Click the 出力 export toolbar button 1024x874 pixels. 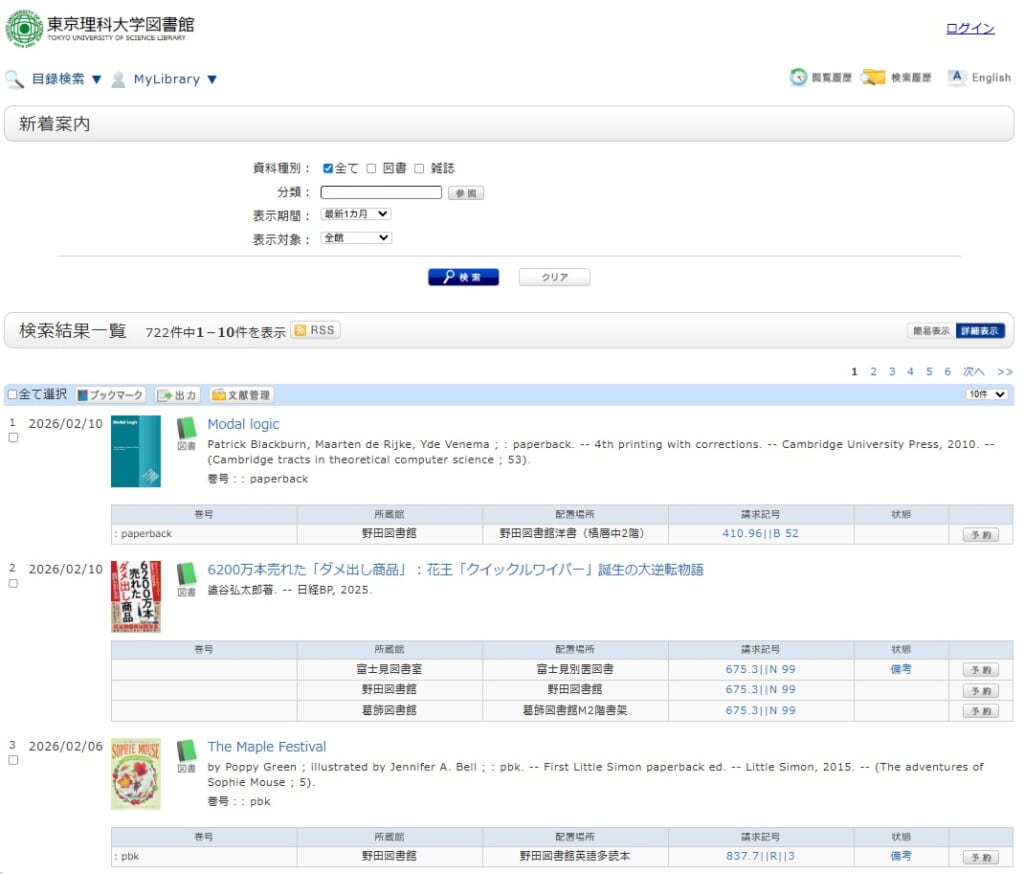(x=178, y=395)
